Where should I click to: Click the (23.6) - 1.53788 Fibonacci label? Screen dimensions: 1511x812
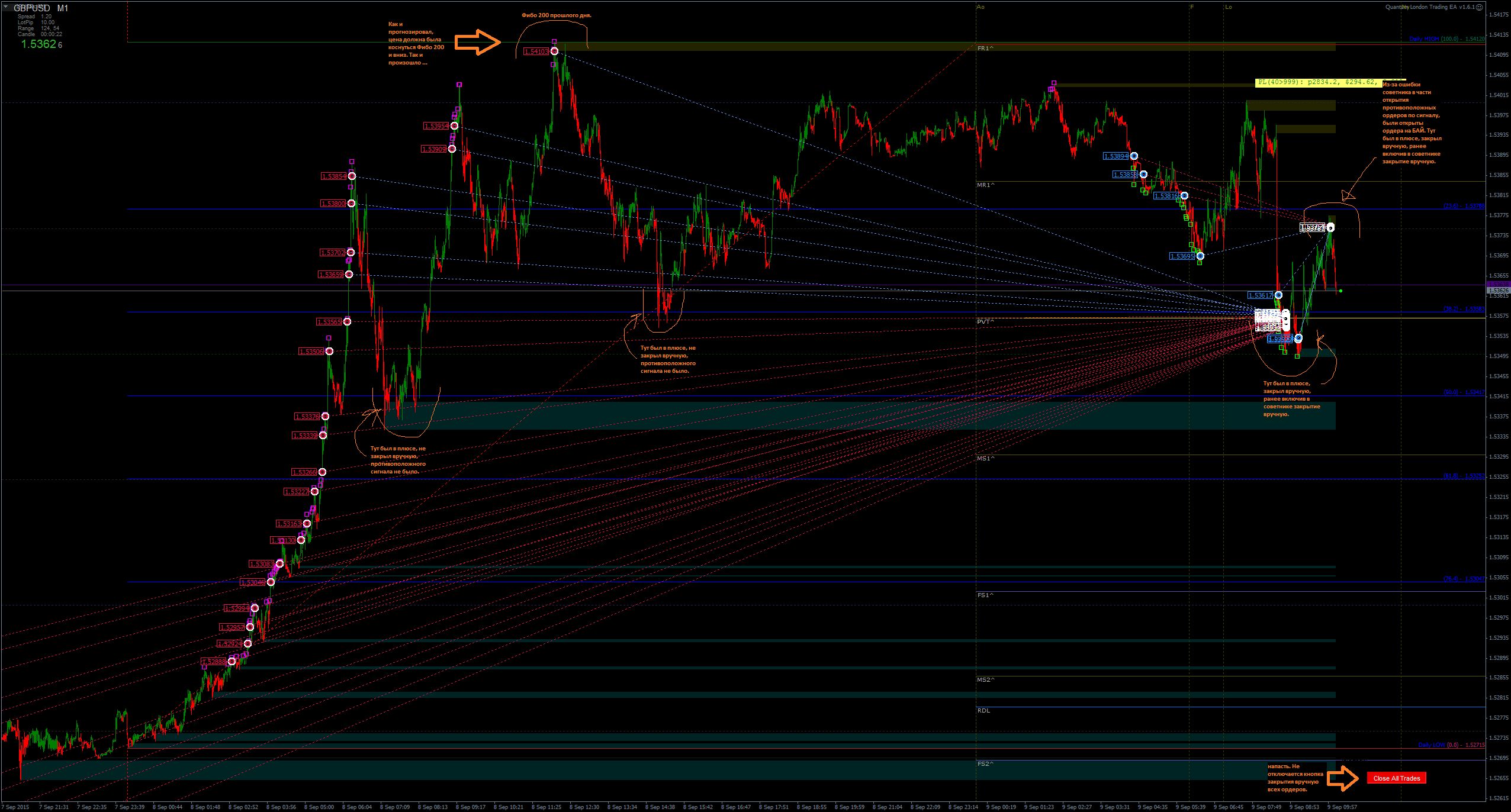tap(1464, 206)
